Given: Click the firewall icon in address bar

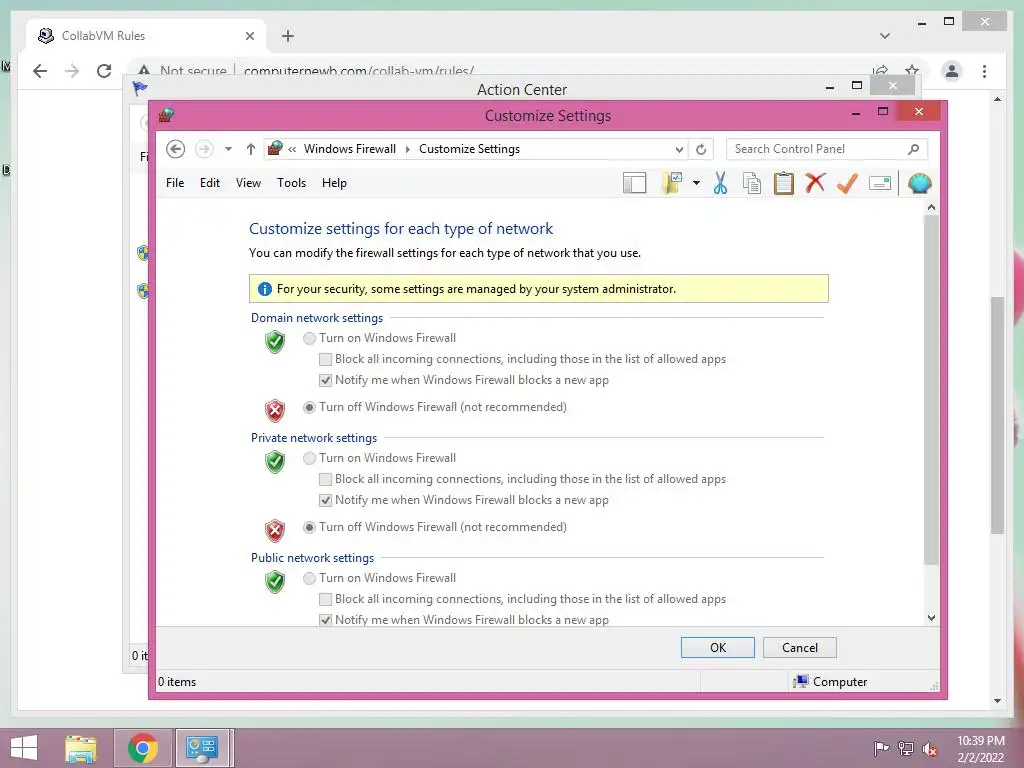Looking at the screenshot, I should pos(276,149).
